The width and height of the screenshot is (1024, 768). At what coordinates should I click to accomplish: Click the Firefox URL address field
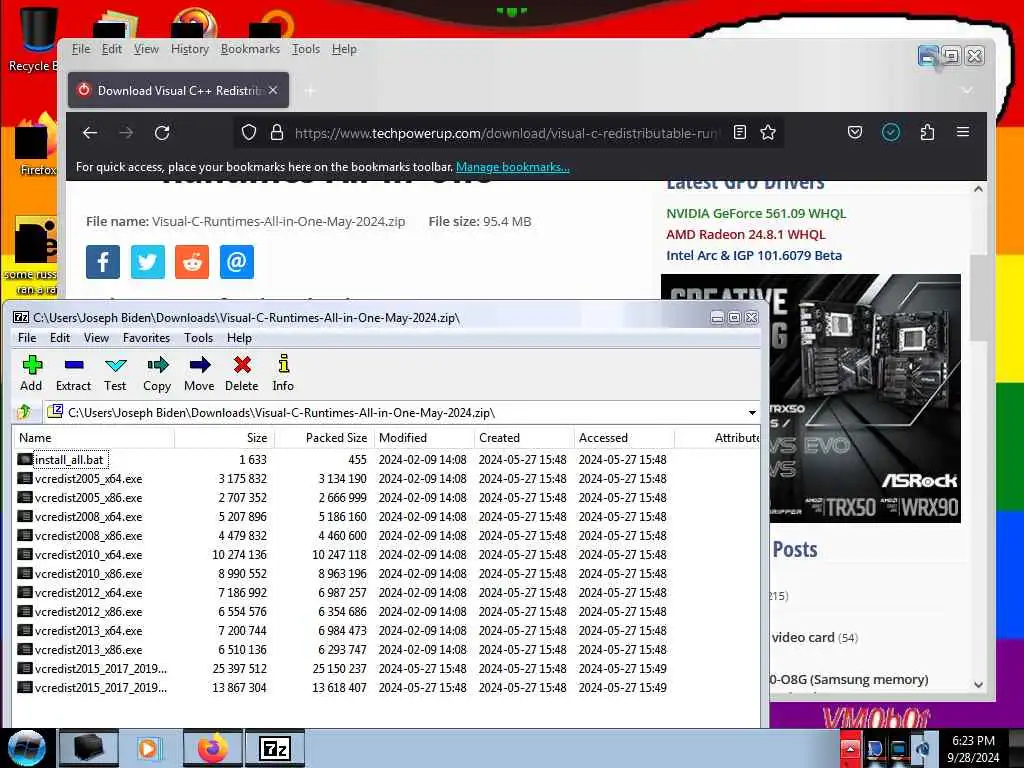coord(505,133)
